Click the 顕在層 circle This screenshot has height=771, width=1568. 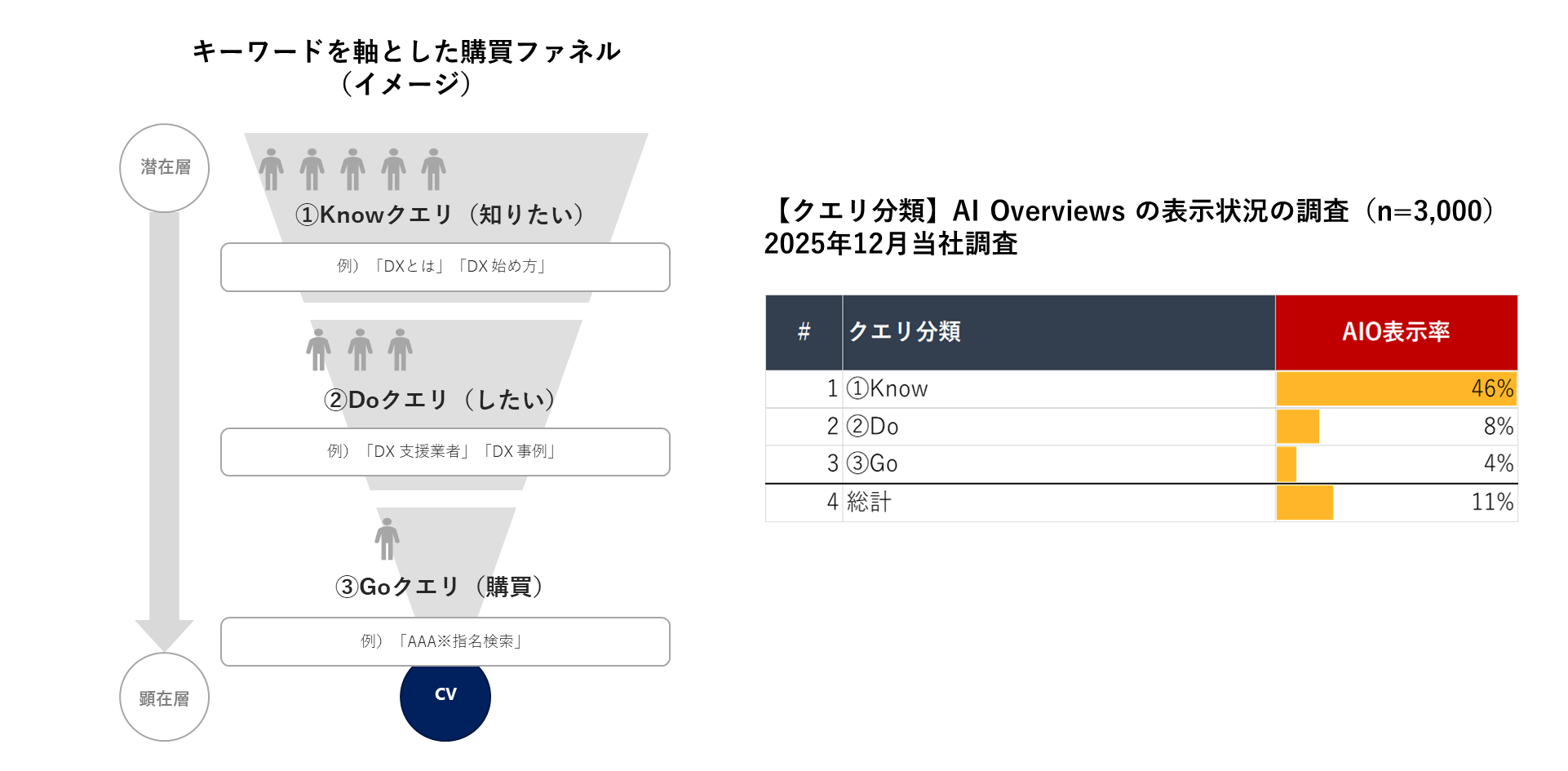(165, 698)
